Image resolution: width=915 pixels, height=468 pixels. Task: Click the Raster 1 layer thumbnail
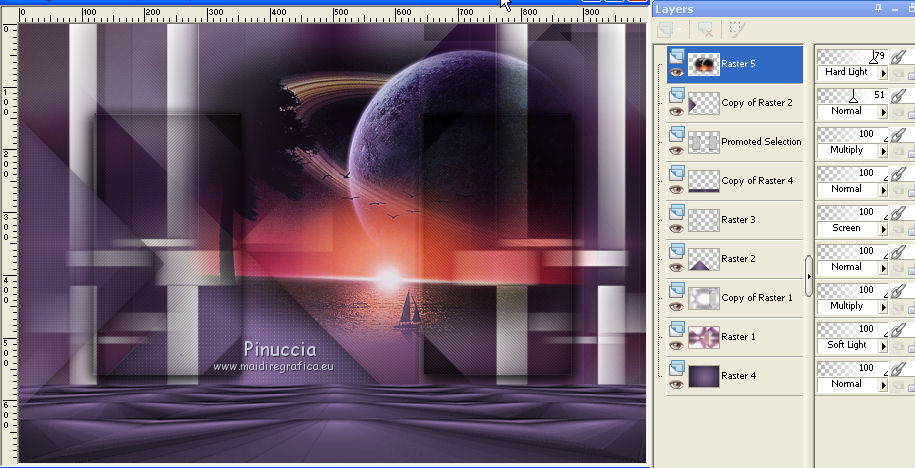(x=703, y=337)
